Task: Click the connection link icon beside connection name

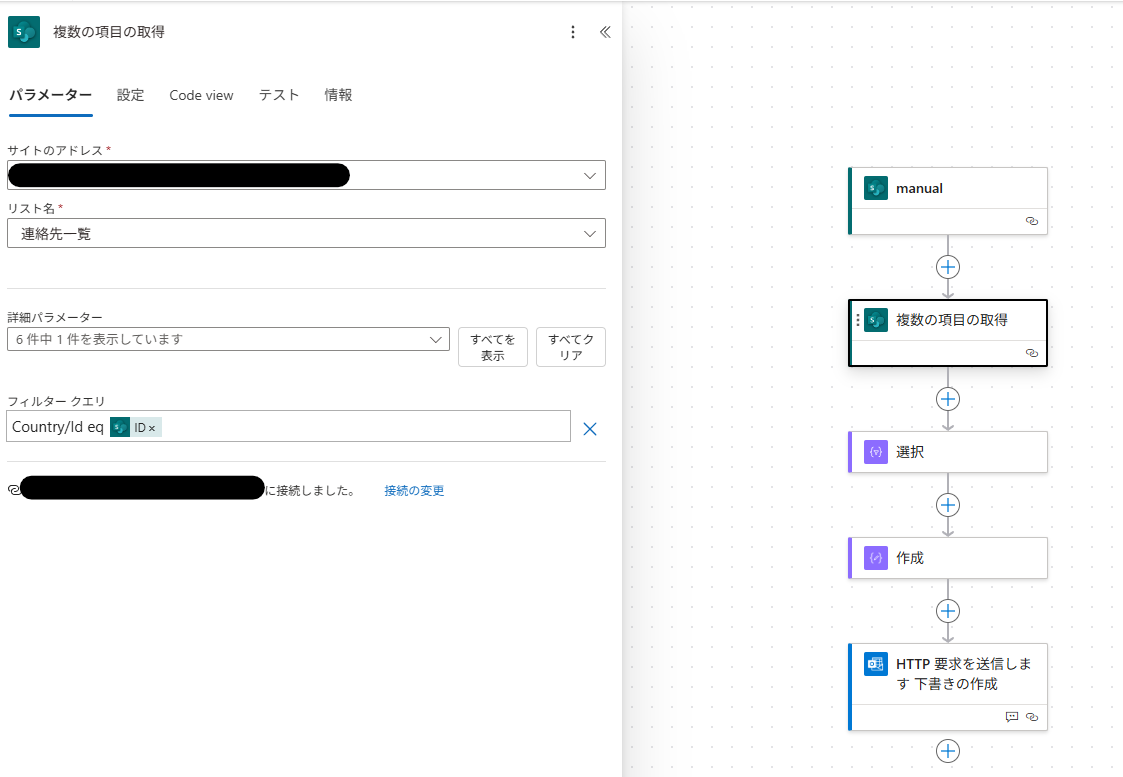Action: (x=14, y=490)
